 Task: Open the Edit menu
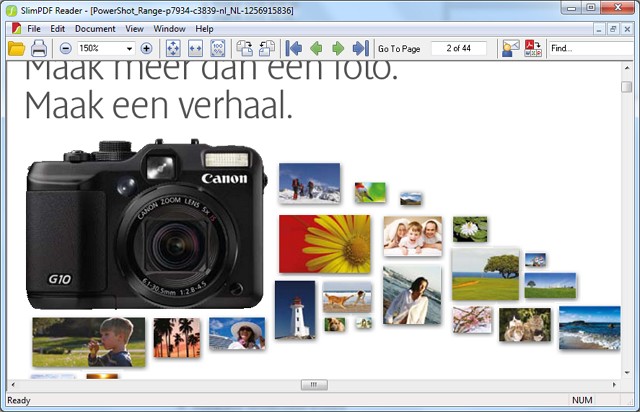58,29
